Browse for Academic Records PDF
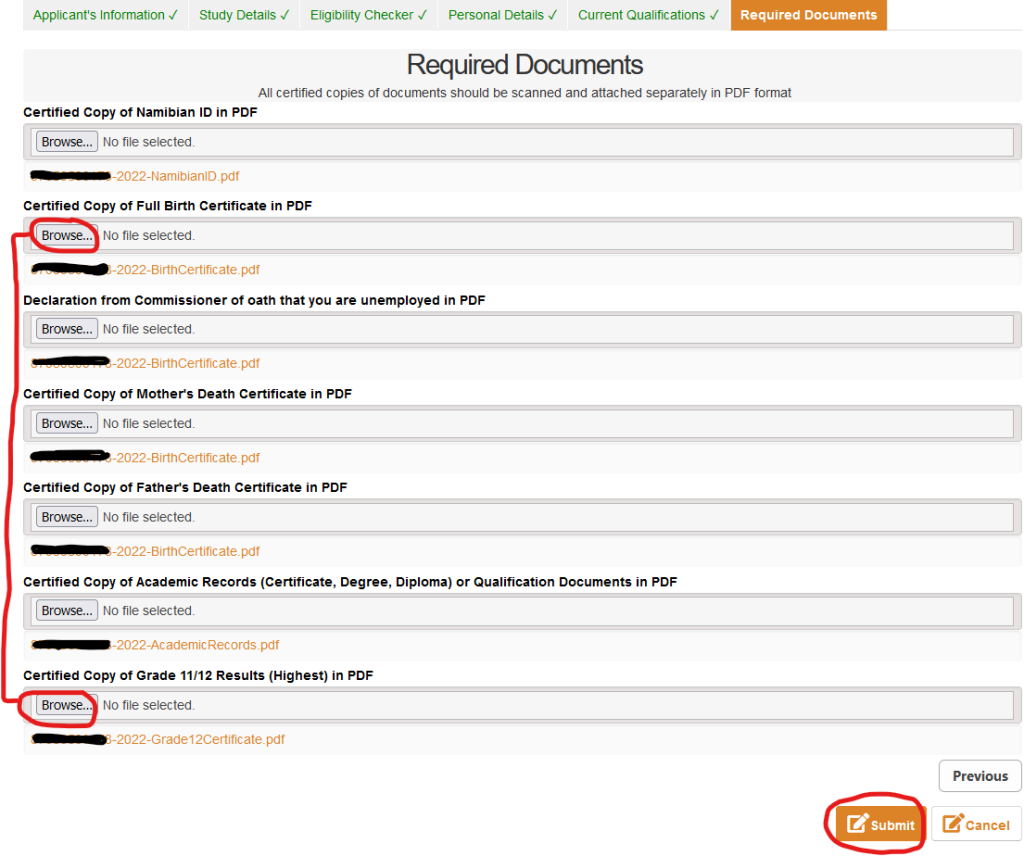The height and width of the screenshot is (856, 1024). [66, 610]
